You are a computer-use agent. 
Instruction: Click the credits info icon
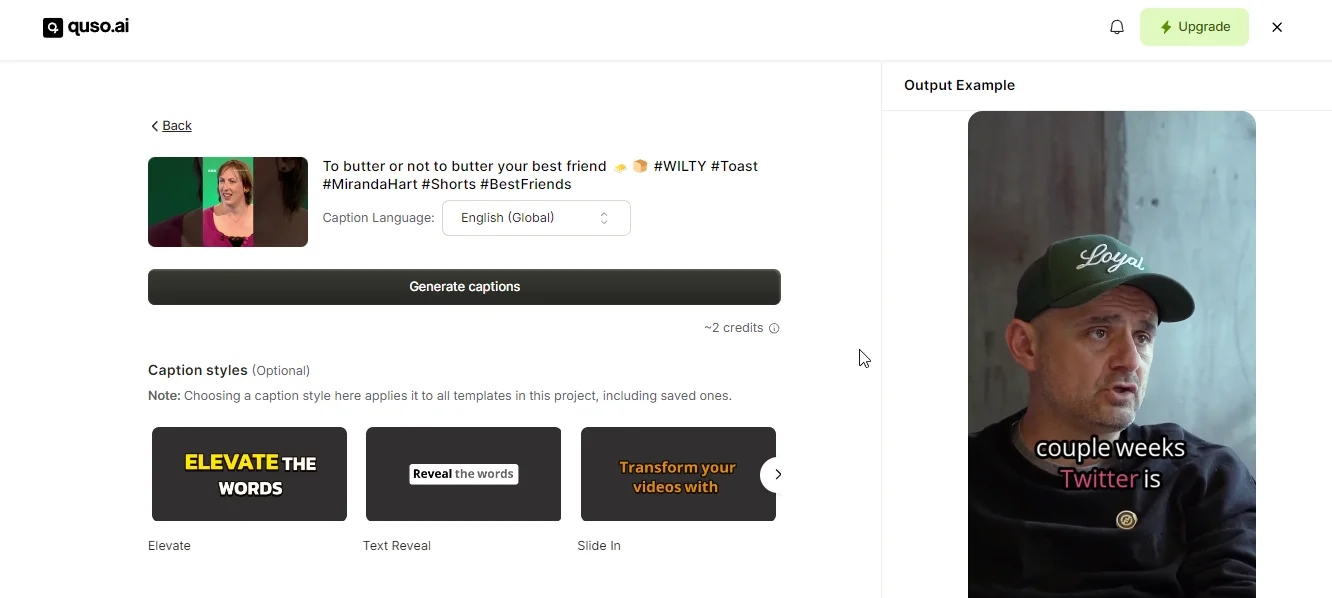tap(774, 328)
